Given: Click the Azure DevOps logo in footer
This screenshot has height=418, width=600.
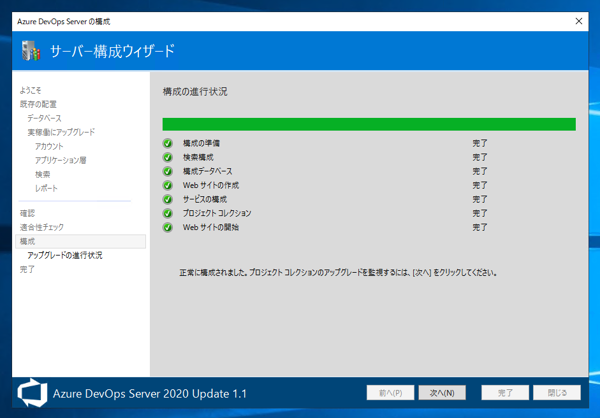Looking at the screenshot, I should click(32, 393).
